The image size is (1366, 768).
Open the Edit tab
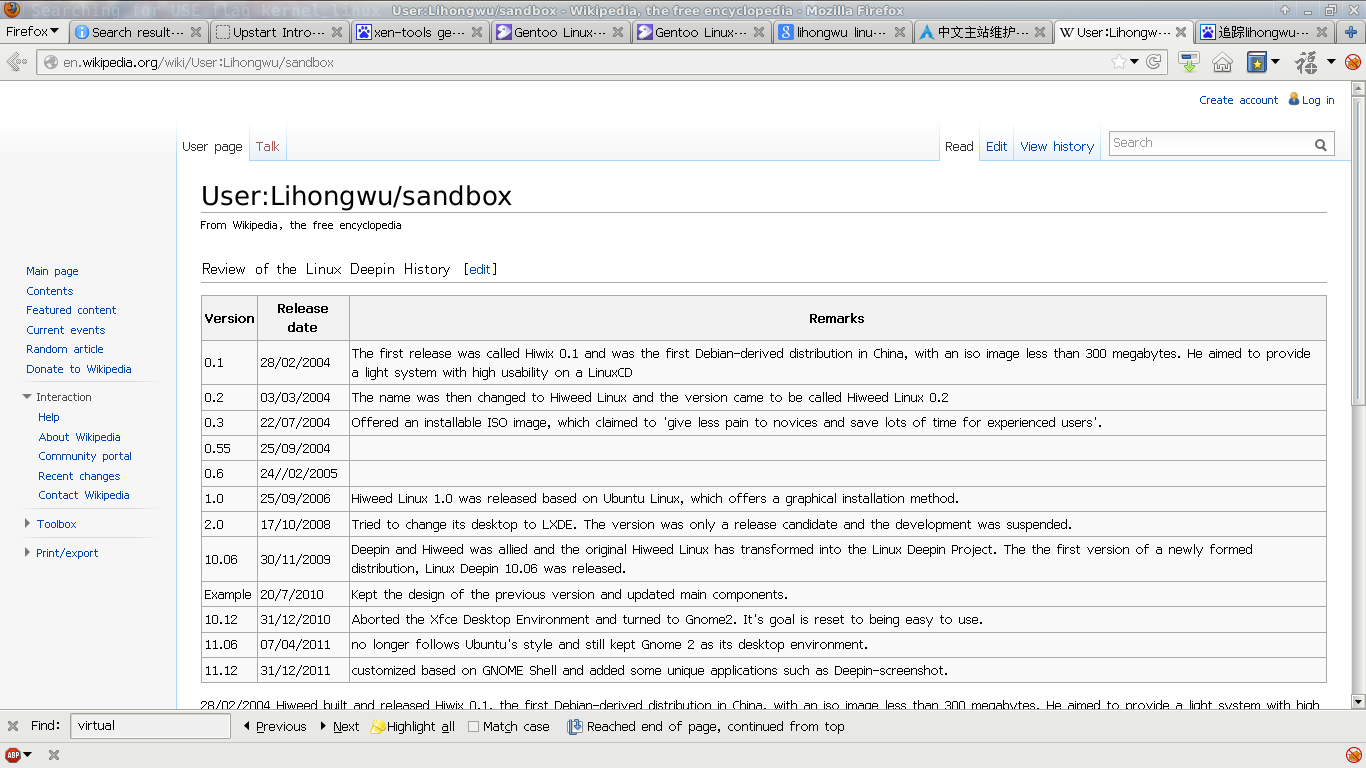pos(997,146)
